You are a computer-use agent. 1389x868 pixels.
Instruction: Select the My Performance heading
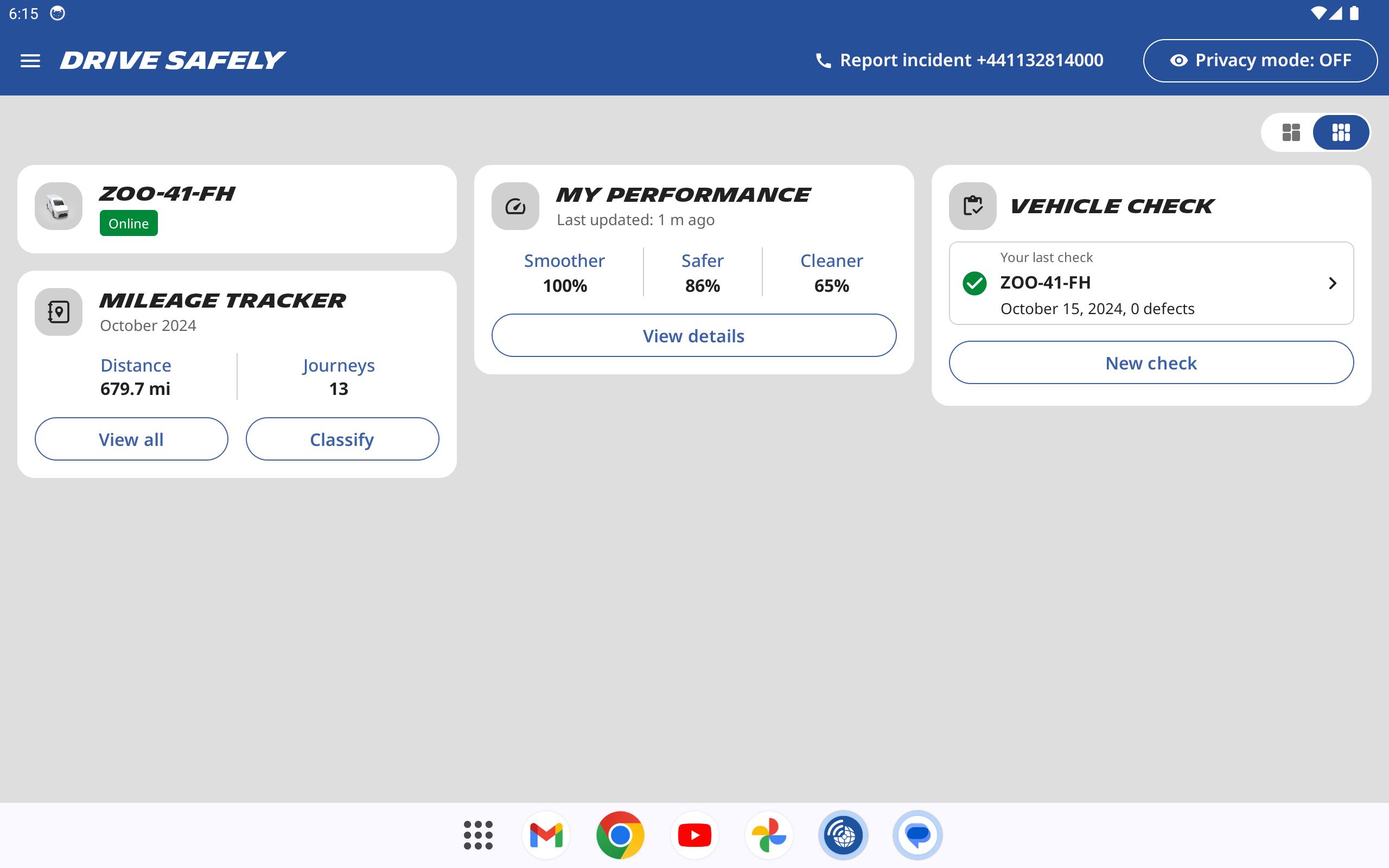point(683,195)
